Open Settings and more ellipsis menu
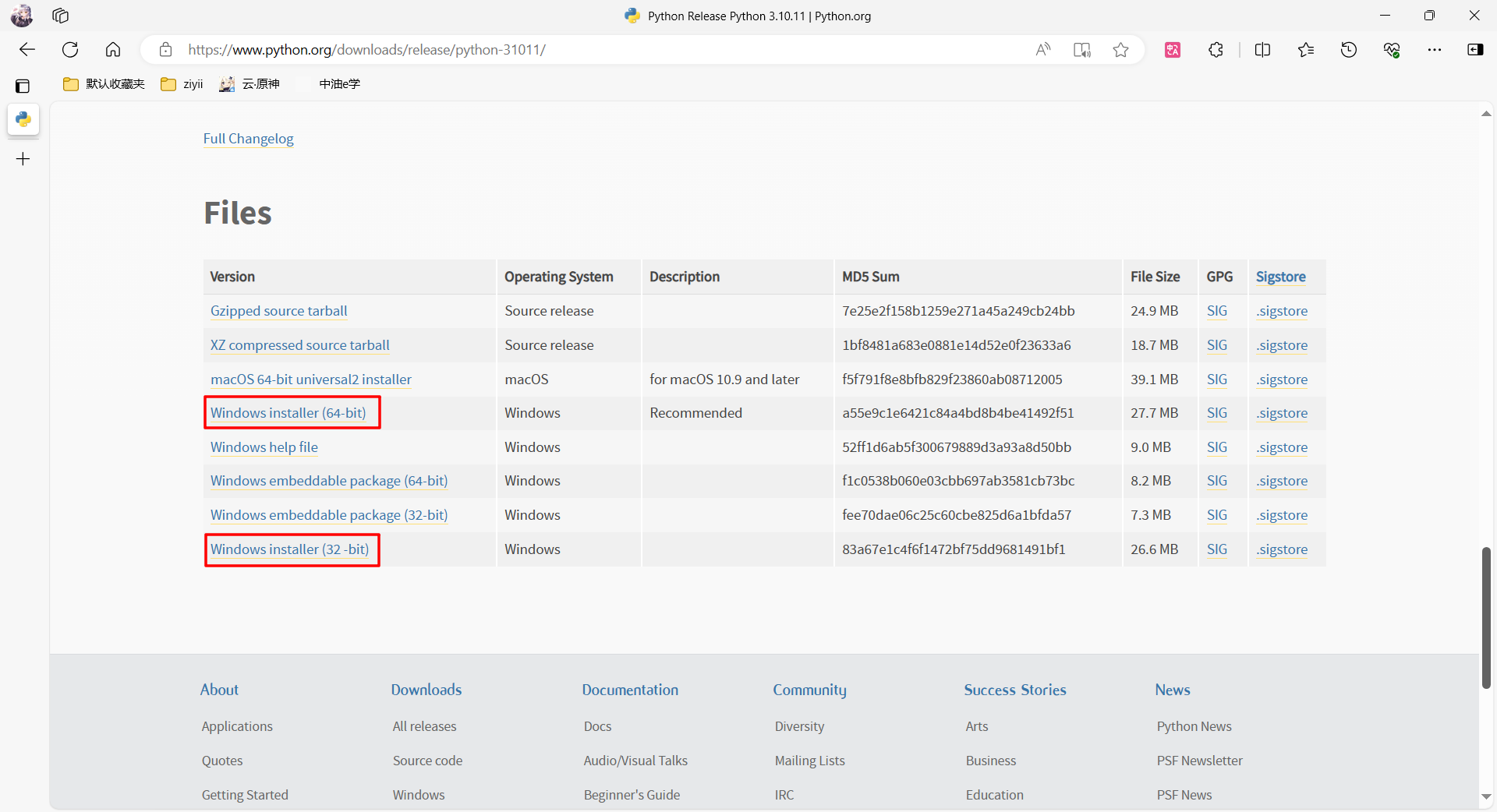Image resolution: width=1497 pixels, height=812 pixels. click(x=1434, y=50)
